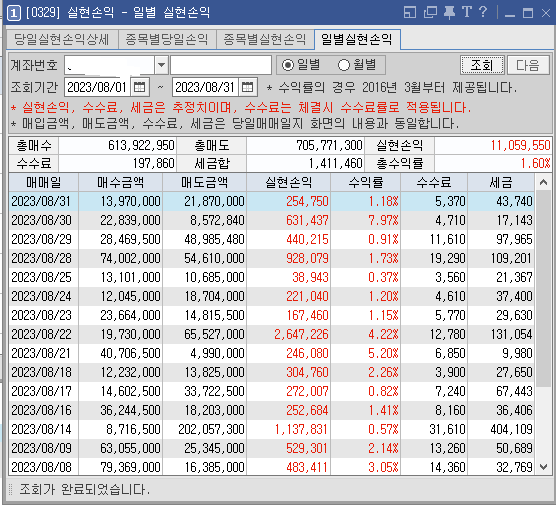Open font size settings with T icon
Image resolution: width=556 pixels, height=505 pixels.
click(x=467, y=12)
